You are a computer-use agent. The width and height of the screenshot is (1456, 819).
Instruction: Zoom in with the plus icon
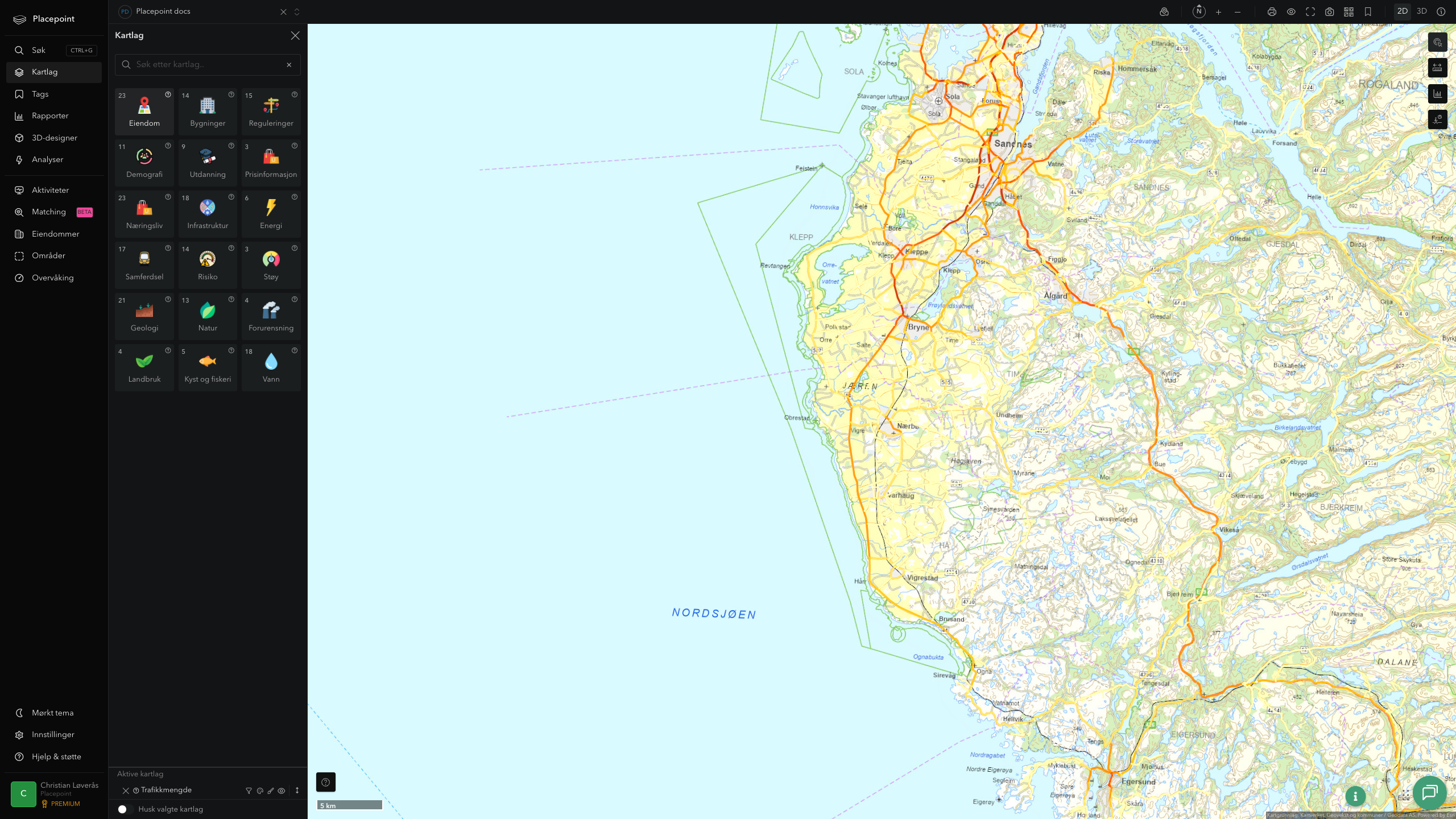coord(1218,11)
